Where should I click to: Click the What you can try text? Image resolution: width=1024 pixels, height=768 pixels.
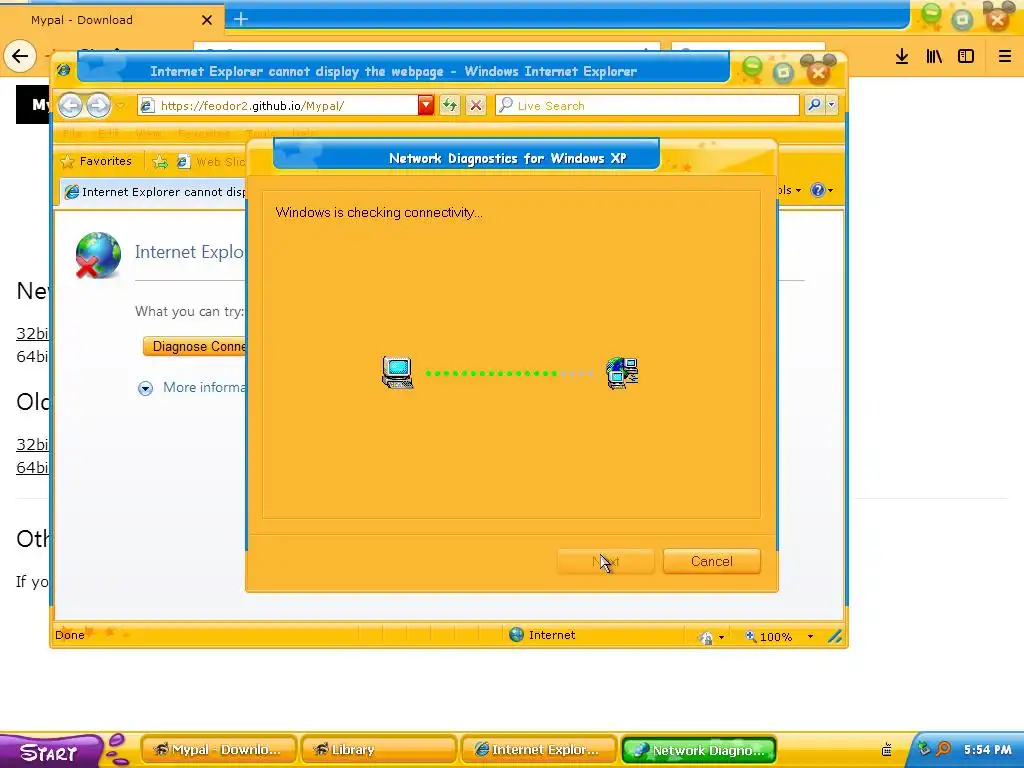[189, 312]
